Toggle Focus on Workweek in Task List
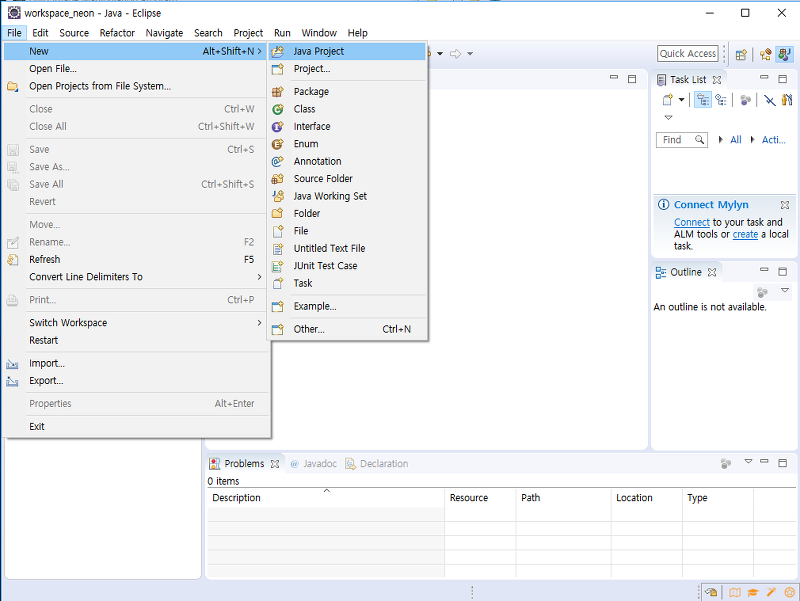 [745, 100]
